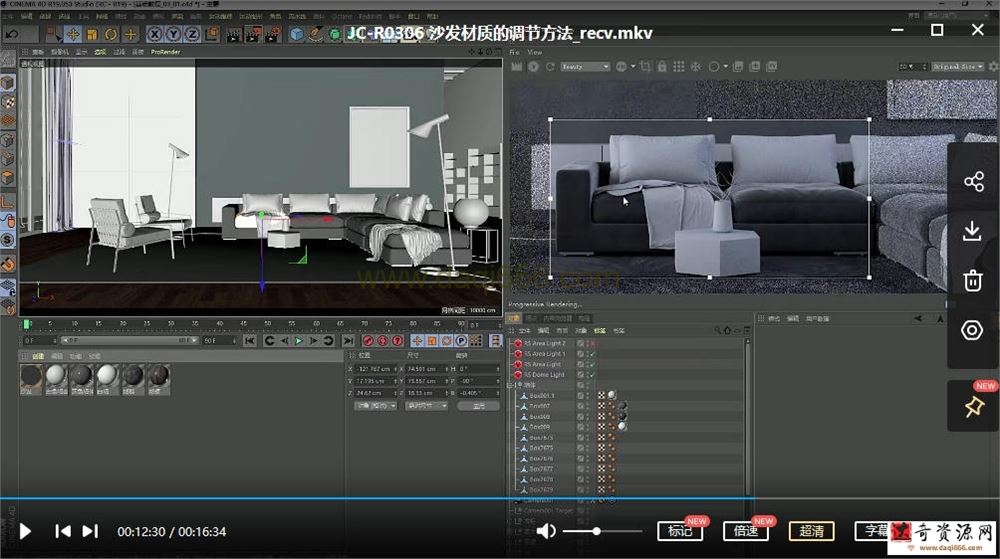
Task: Click the refresh render icon in render view
Action: tap(550, 66)
